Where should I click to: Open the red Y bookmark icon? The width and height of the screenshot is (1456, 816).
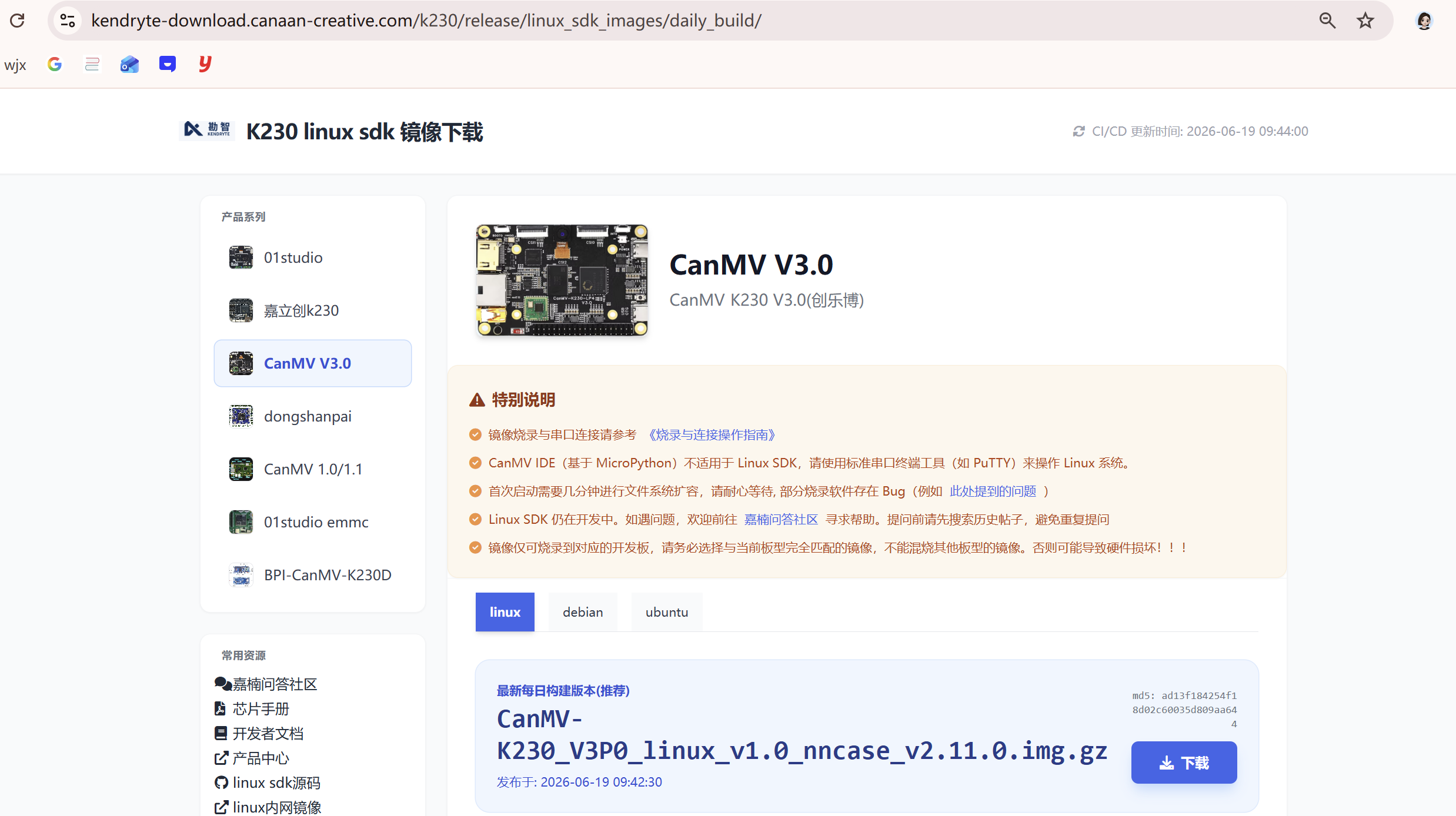click(205, 63)
